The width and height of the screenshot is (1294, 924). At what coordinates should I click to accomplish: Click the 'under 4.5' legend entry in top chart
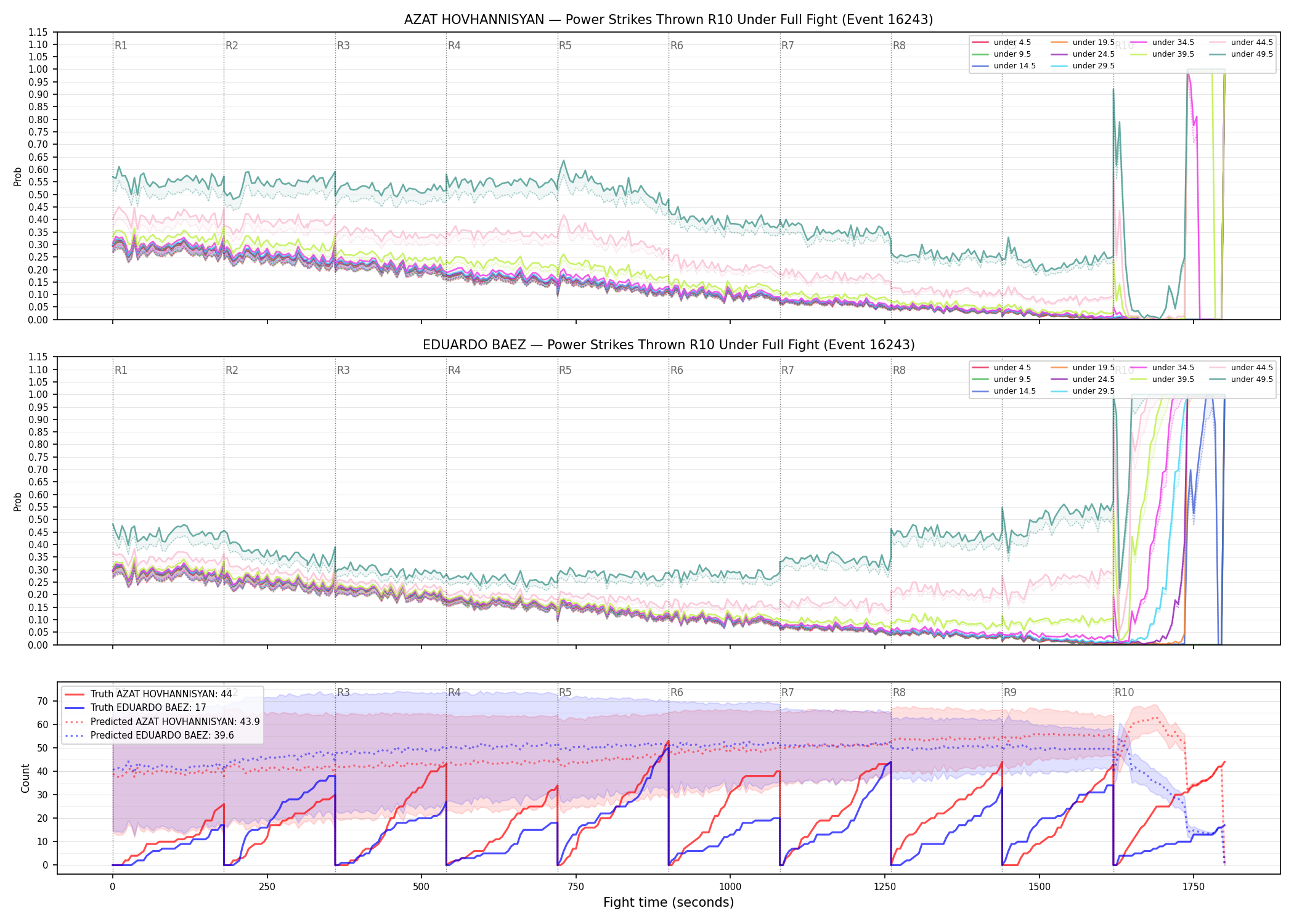pyautogui.click(x=1001, y=43)
